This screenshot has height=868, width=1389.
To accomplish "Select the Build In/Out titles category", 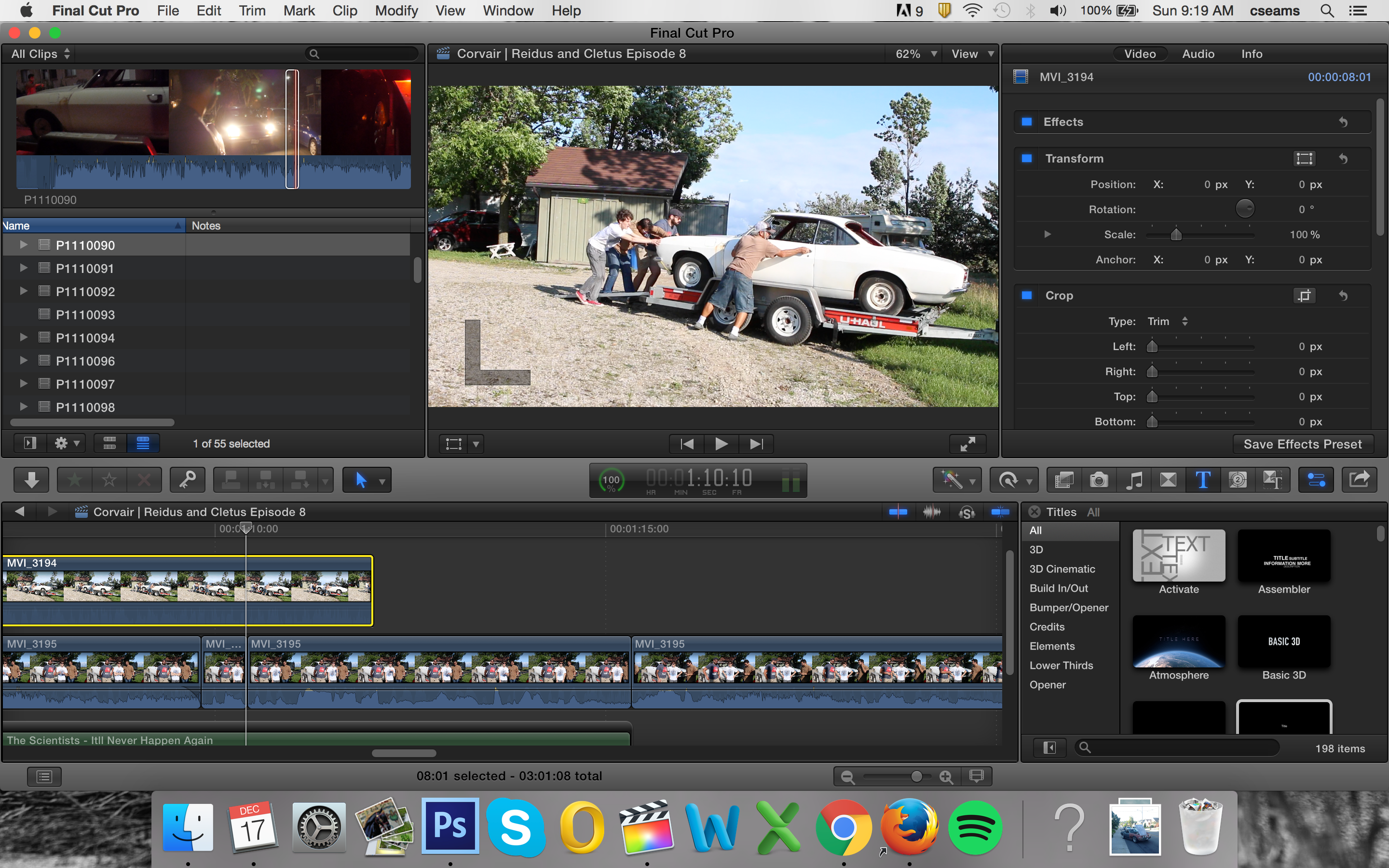I will (1059, 588).
